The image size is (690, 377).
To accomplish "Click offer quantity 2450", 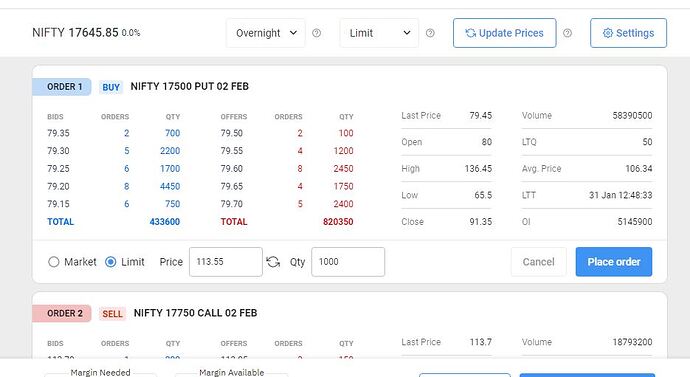I will [343, 168].
